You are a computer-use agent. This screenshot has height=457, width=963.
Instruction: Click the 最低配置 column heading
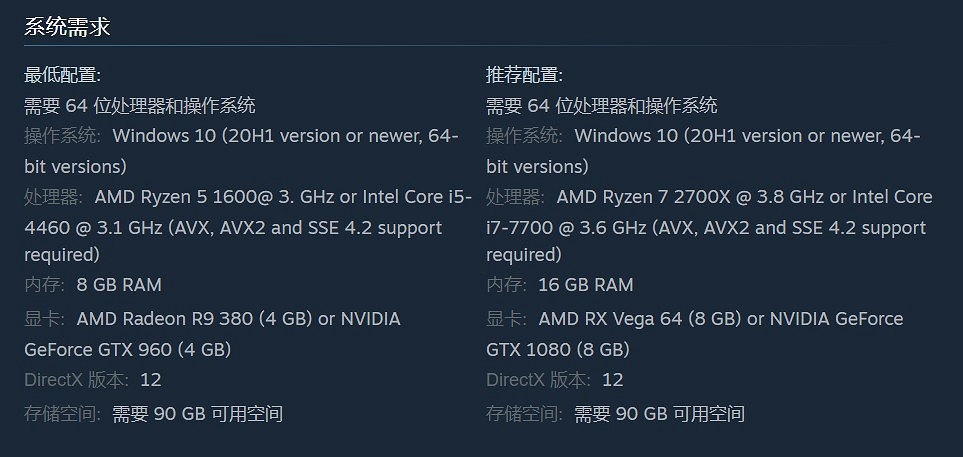coord(62,75)
